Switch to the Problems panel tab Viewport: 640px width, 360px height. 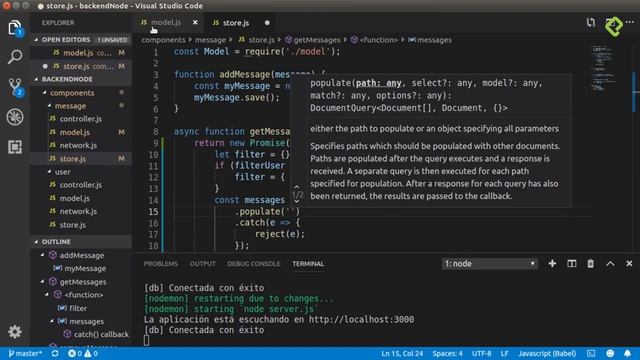point(161,264)
